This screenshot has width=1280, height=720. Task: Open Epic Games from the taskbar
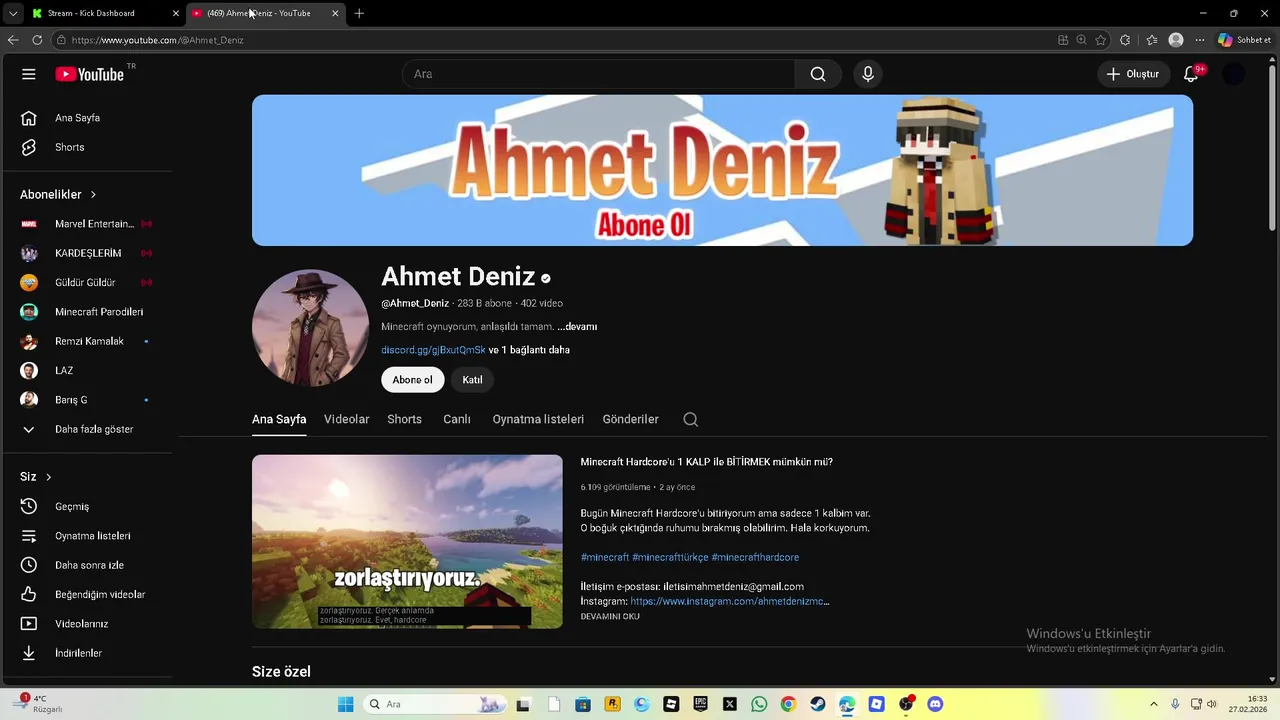coord(700,704)
